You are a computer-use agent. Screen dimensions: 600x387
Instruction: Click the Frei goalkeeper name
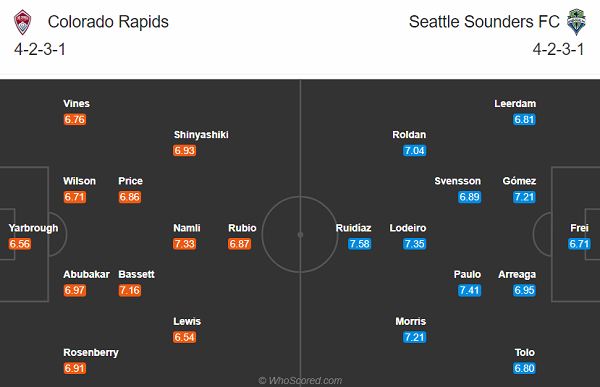[x=579, y=228]
